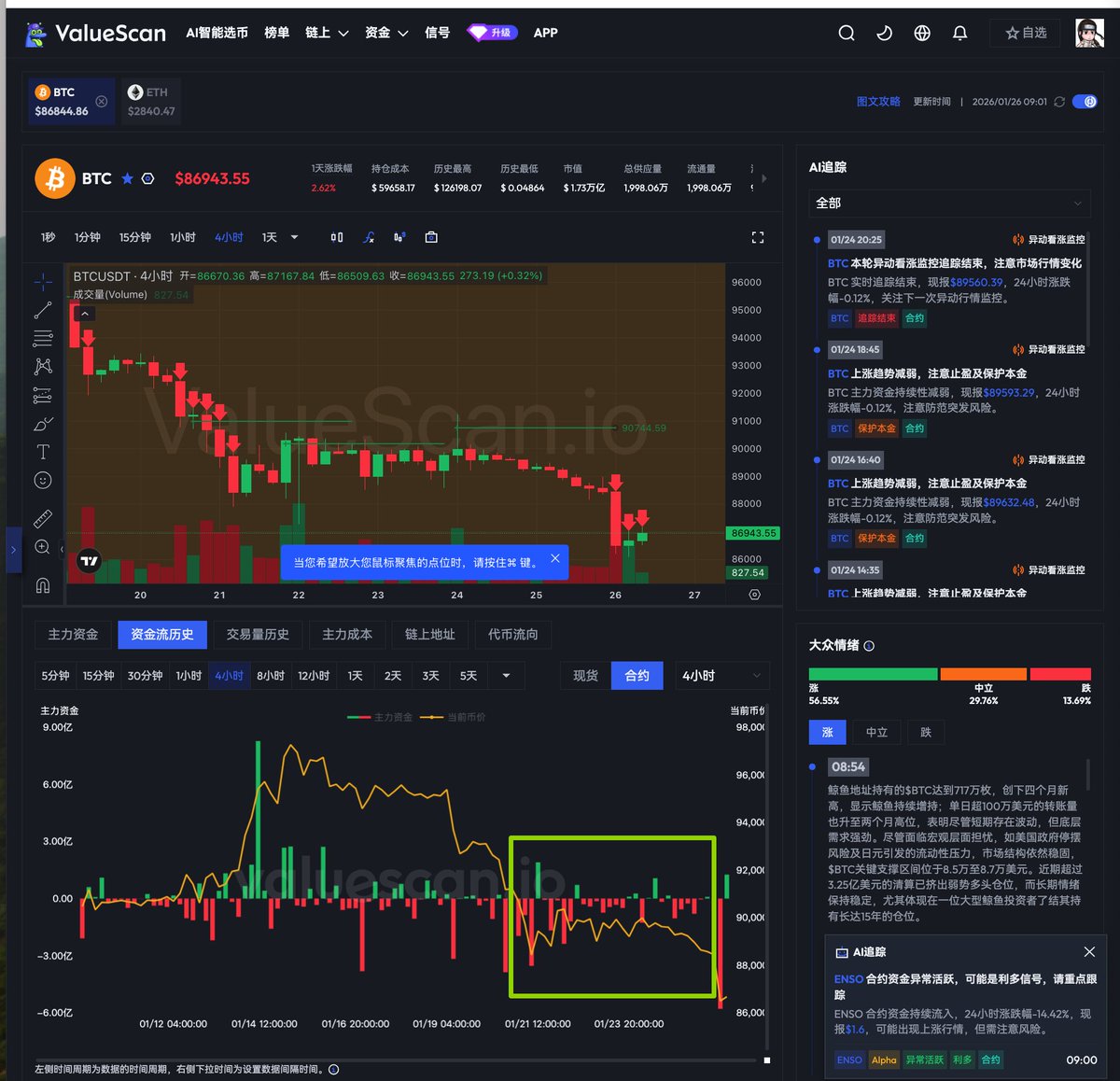Open the candlestick chart style icon
The height and width of the screenshot is (1081, 1120).
pyautogui.click(x=337, y=237)
